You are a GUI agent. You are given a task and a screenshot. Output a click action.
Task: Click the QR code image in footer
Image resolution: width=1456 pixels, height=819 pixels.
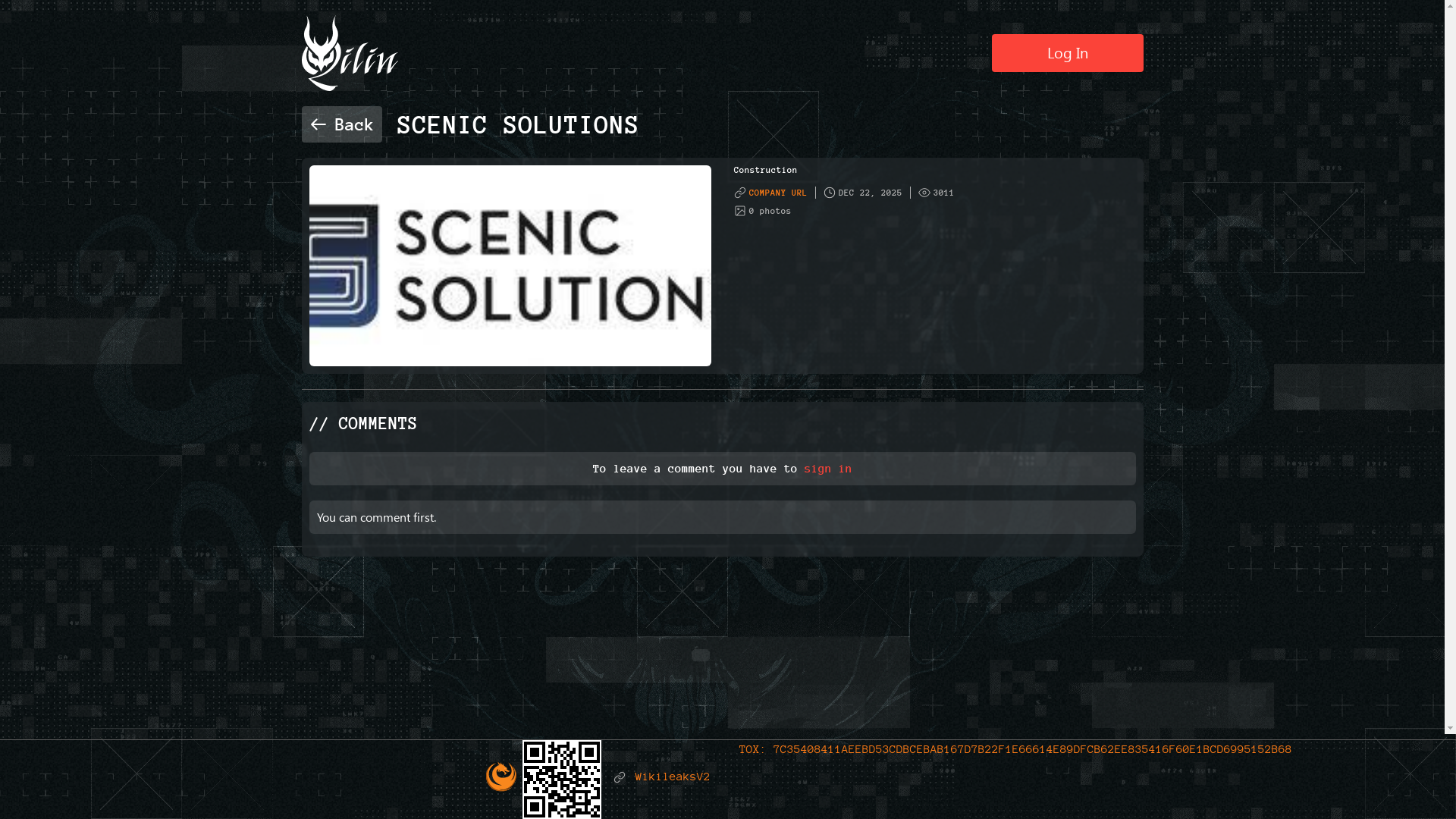(561, 779)
